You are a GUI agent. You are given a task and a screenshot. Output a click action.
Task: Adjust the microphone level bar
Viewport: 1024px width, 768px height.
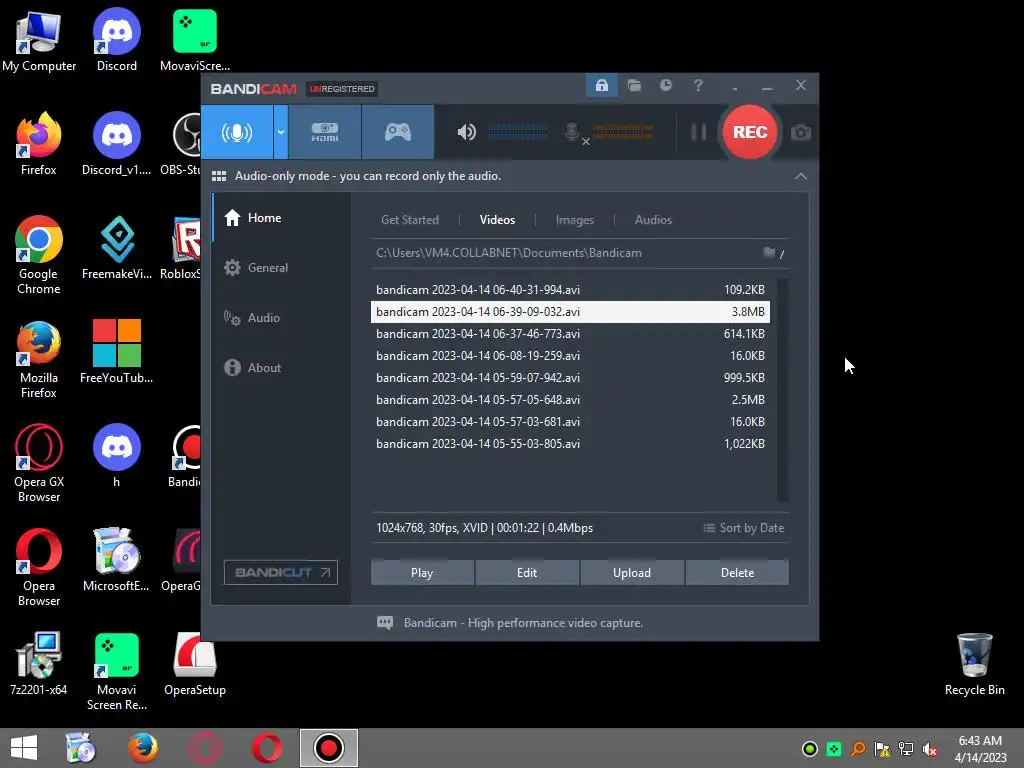(622, 133)
